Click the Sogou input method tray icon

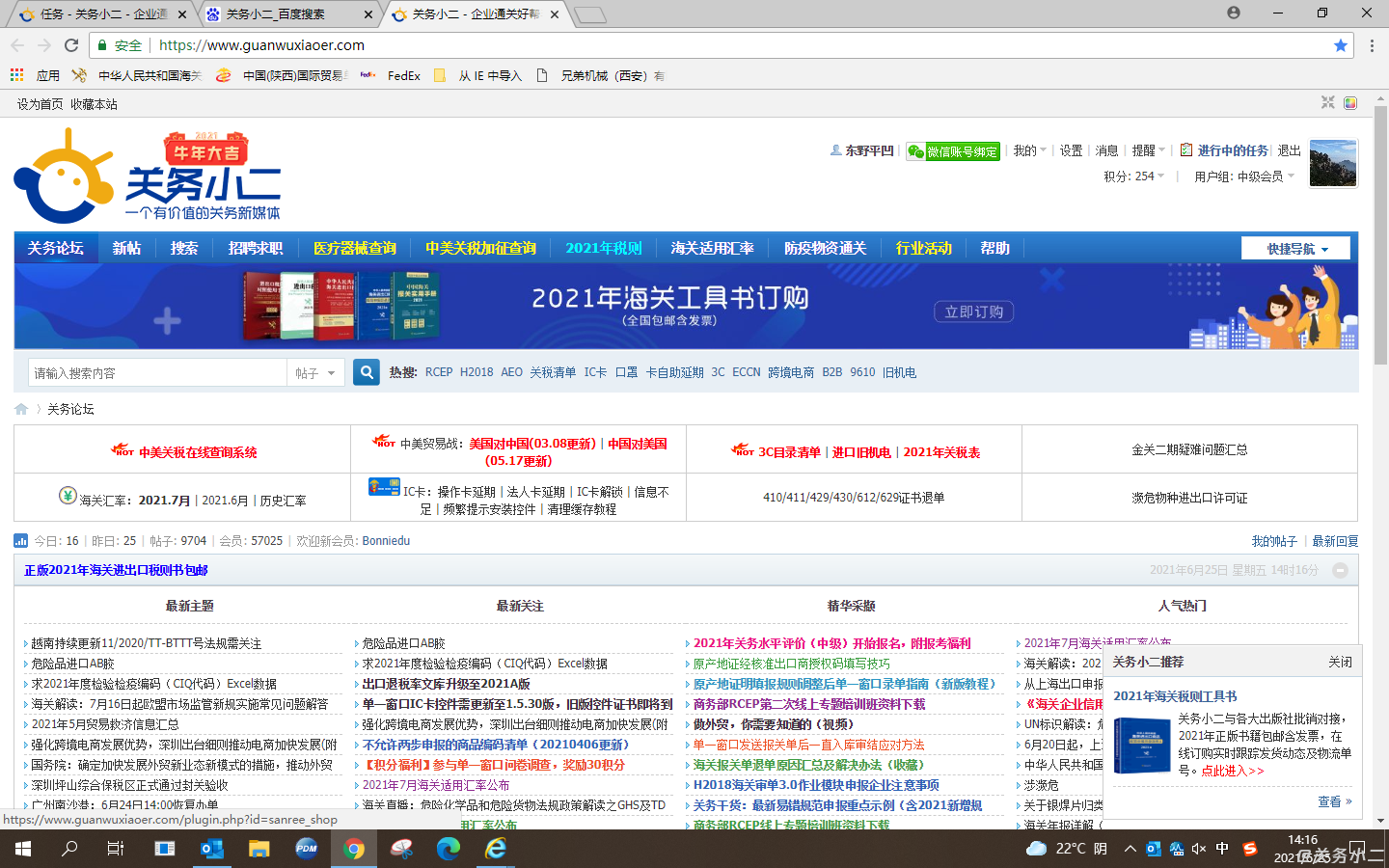point(1250,849)
